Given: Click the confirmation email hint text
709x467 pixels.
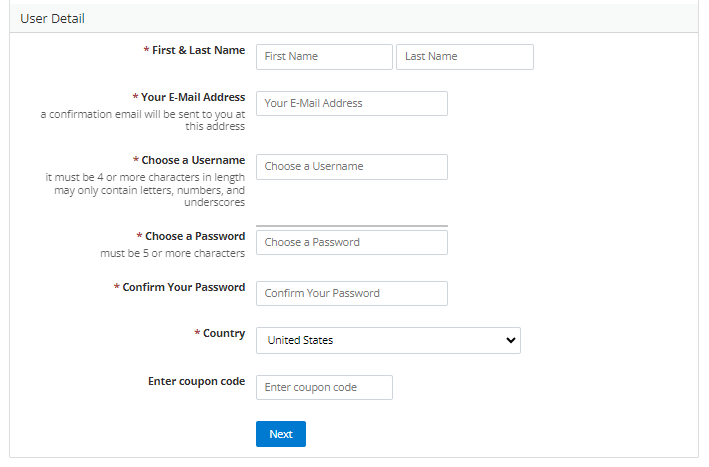Looking at the screenshot, I should point(143,120).
